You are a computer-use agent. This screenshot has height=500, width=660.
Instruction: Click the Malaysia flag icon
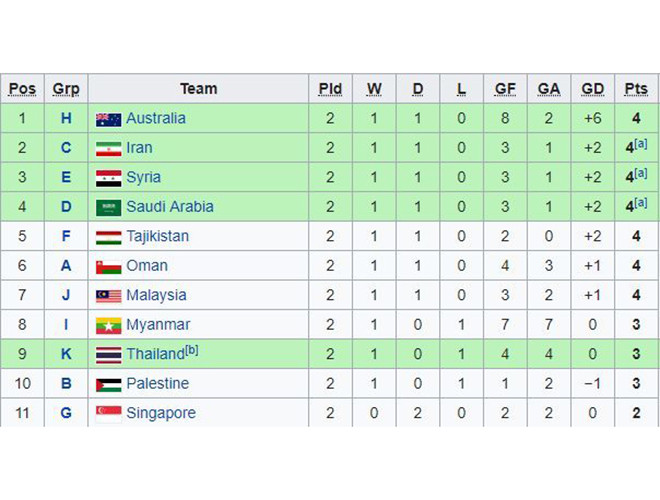108,296
